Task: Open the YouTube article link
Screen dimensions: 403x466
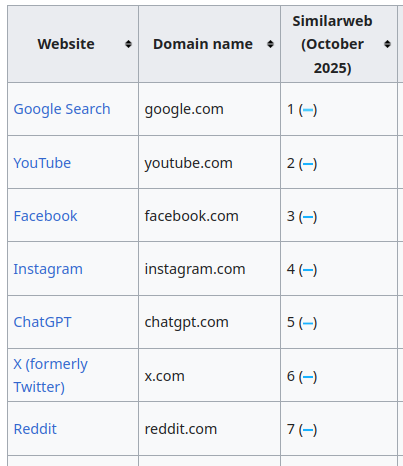Action: (x=42, y=163)
